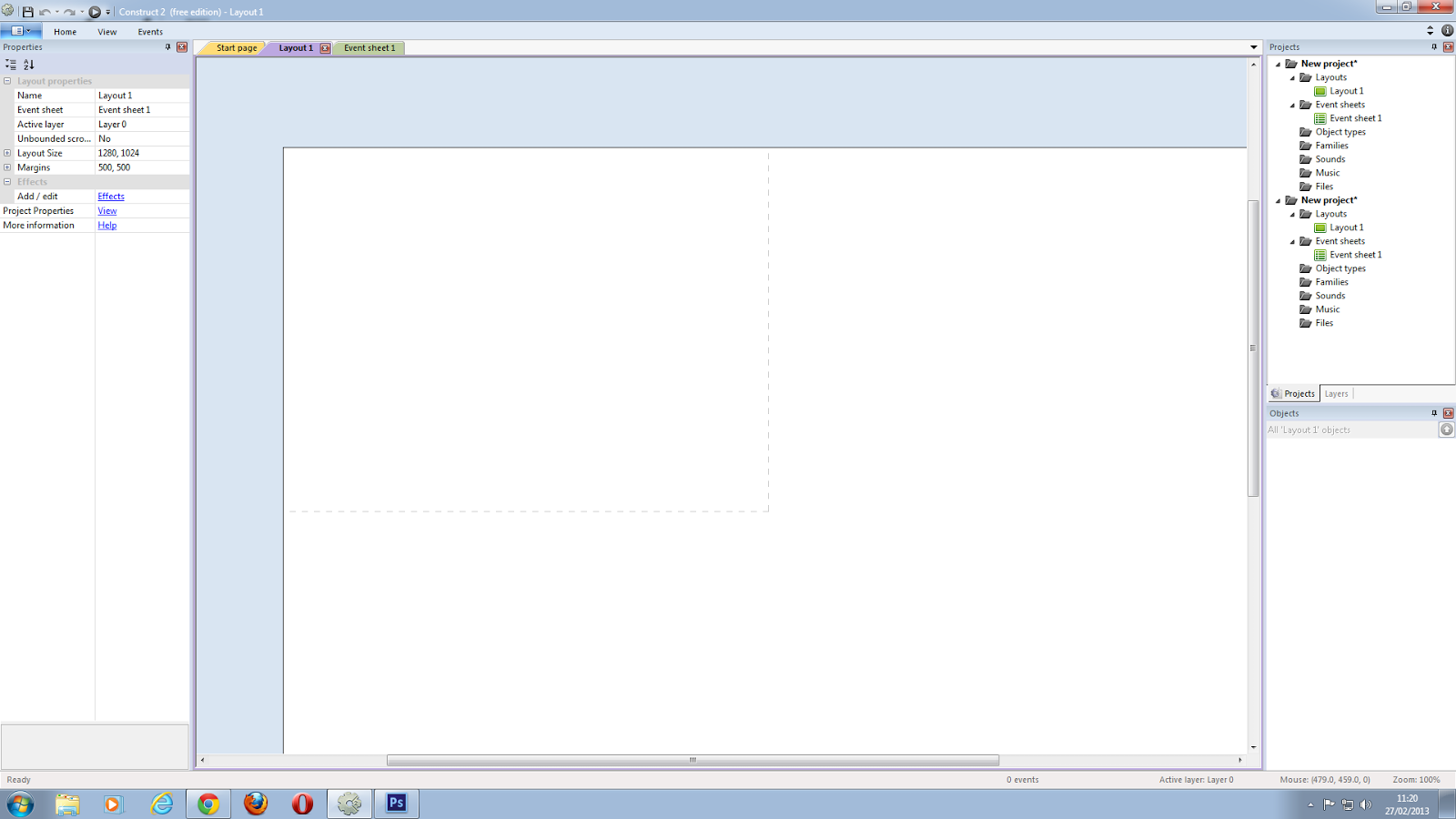Click the Save icon in the title bar
This screenshot has width=1456, height=819.
[27, 12]
